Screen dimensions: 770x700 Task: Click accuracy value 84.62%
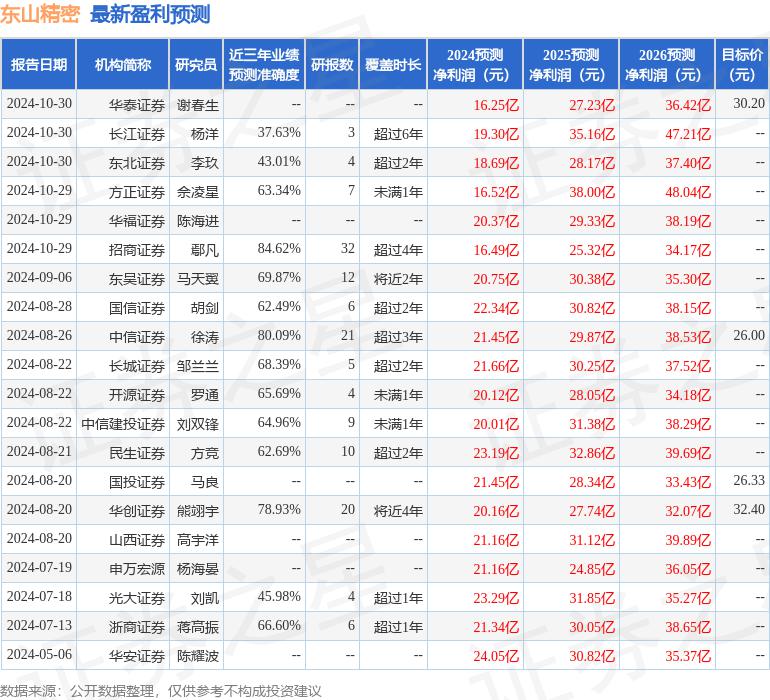tap(279, 249)
